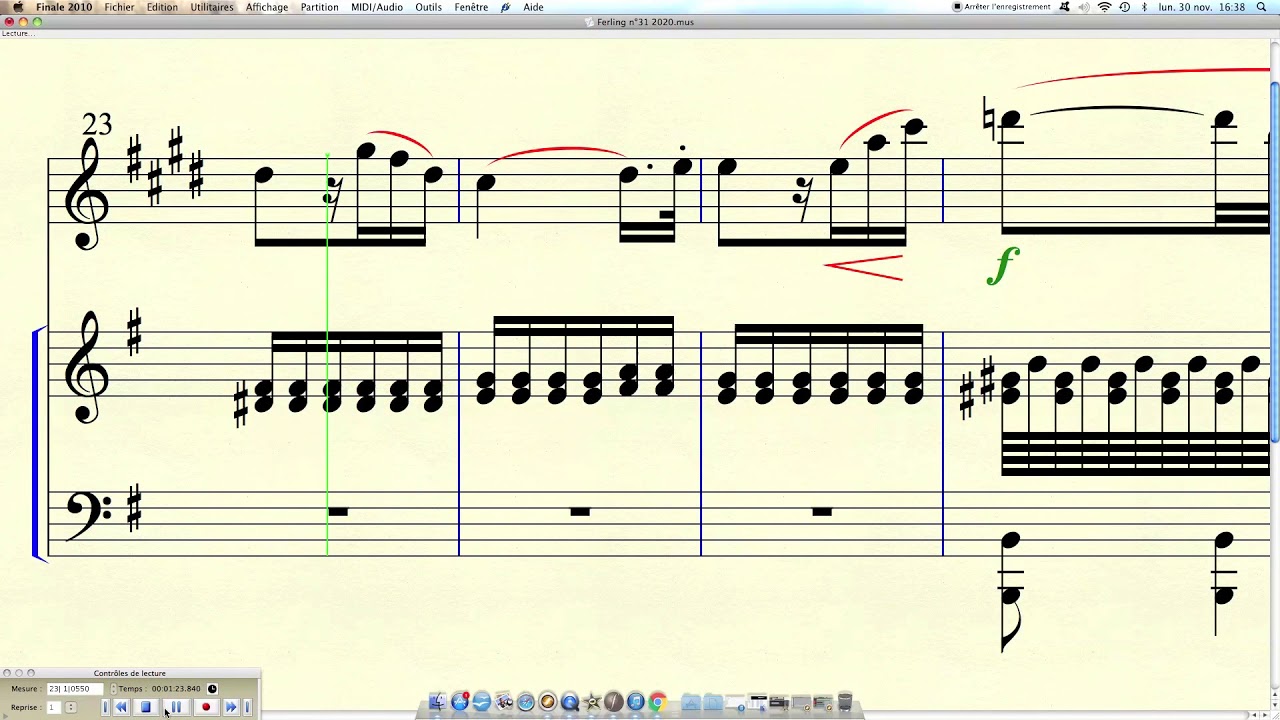1280x720 pixels.
Task: Open the Fenêtre menu
Action: click(x=471, y=7)
